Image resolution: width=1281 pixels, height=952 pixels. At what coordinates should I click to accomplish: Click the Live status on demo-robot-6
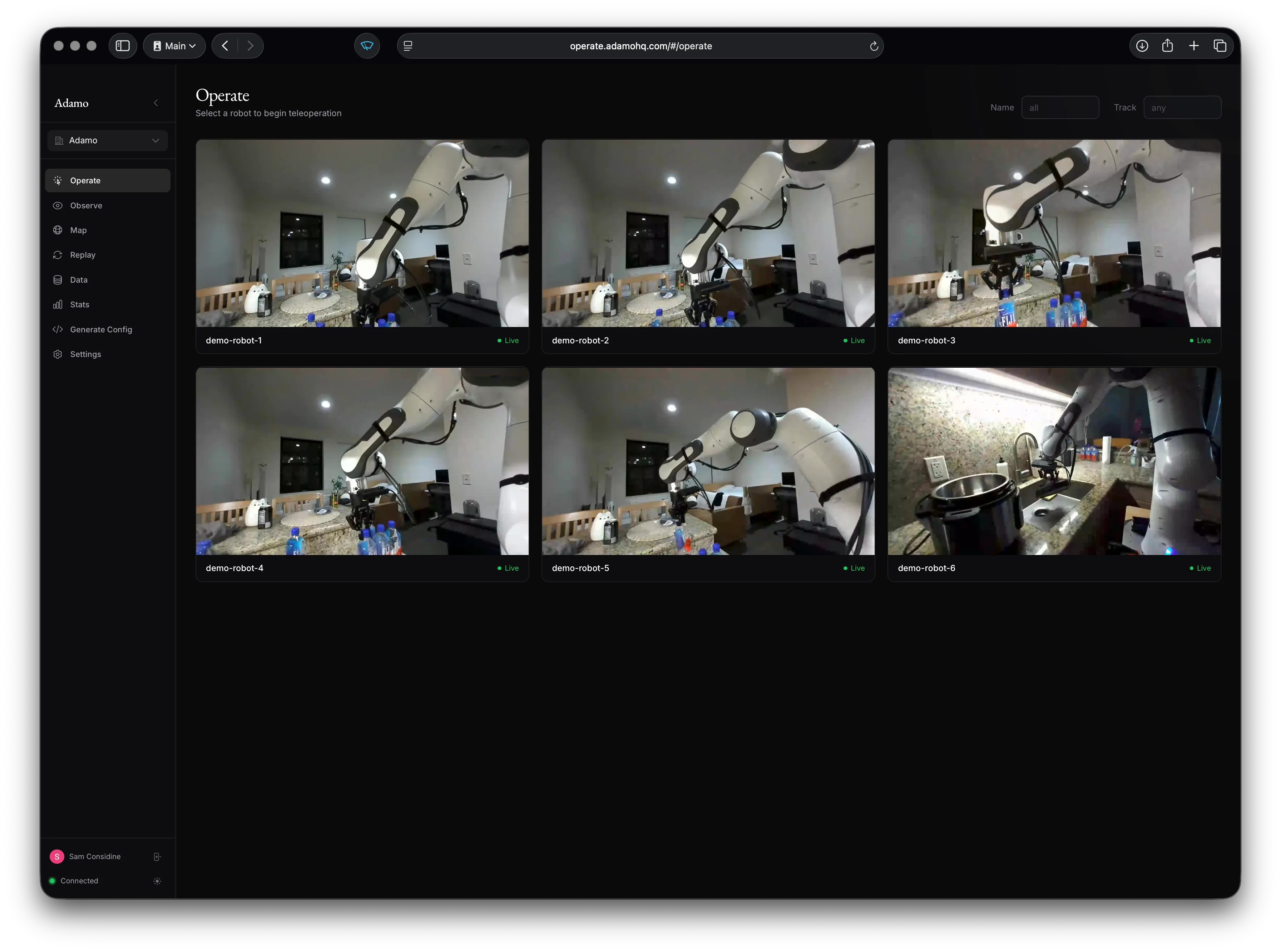pos(1200,567)
